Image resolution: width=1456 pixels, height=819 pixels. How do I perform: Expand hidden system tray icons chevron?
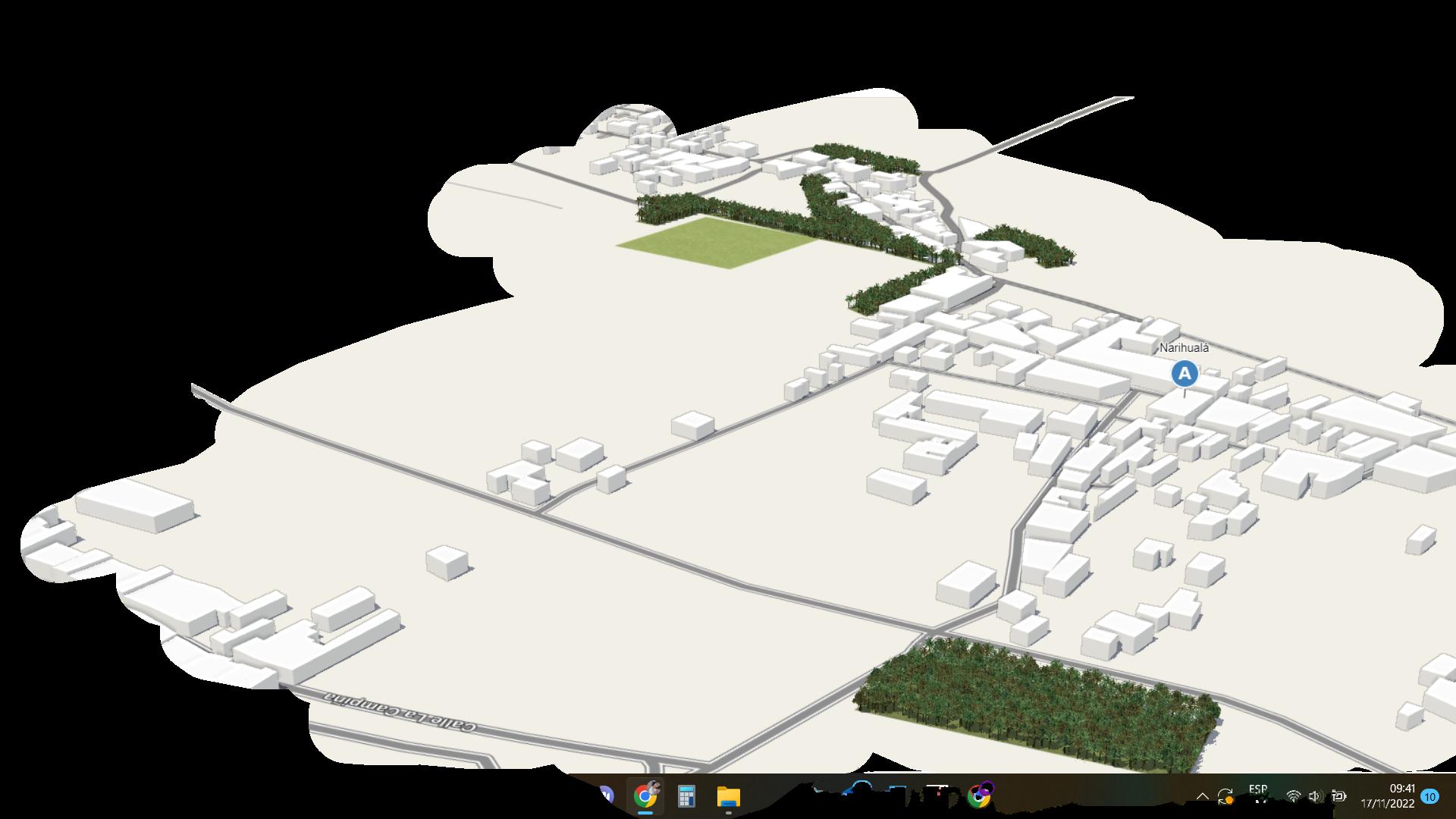coord(1202,796)
